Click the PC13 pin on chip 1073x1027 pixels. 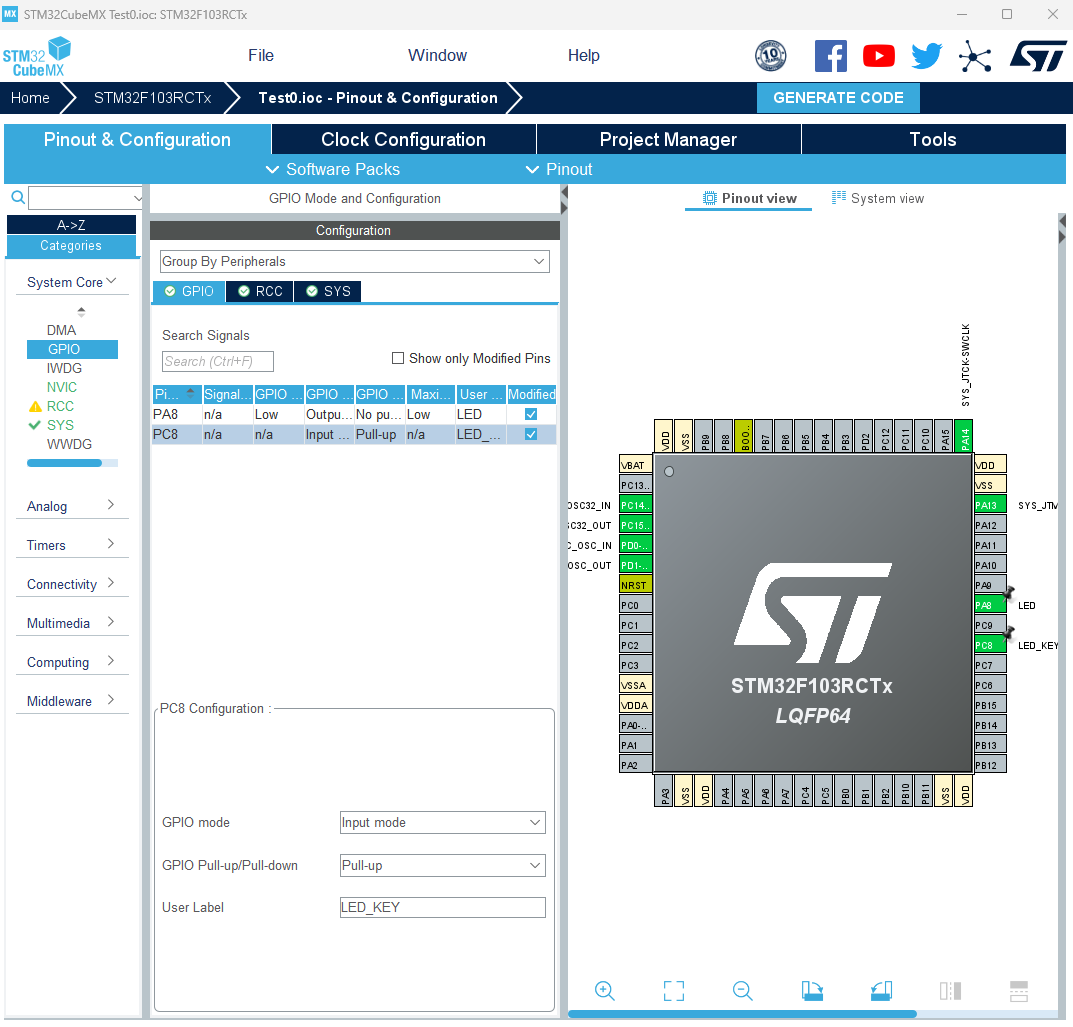[x=635, y=485]
